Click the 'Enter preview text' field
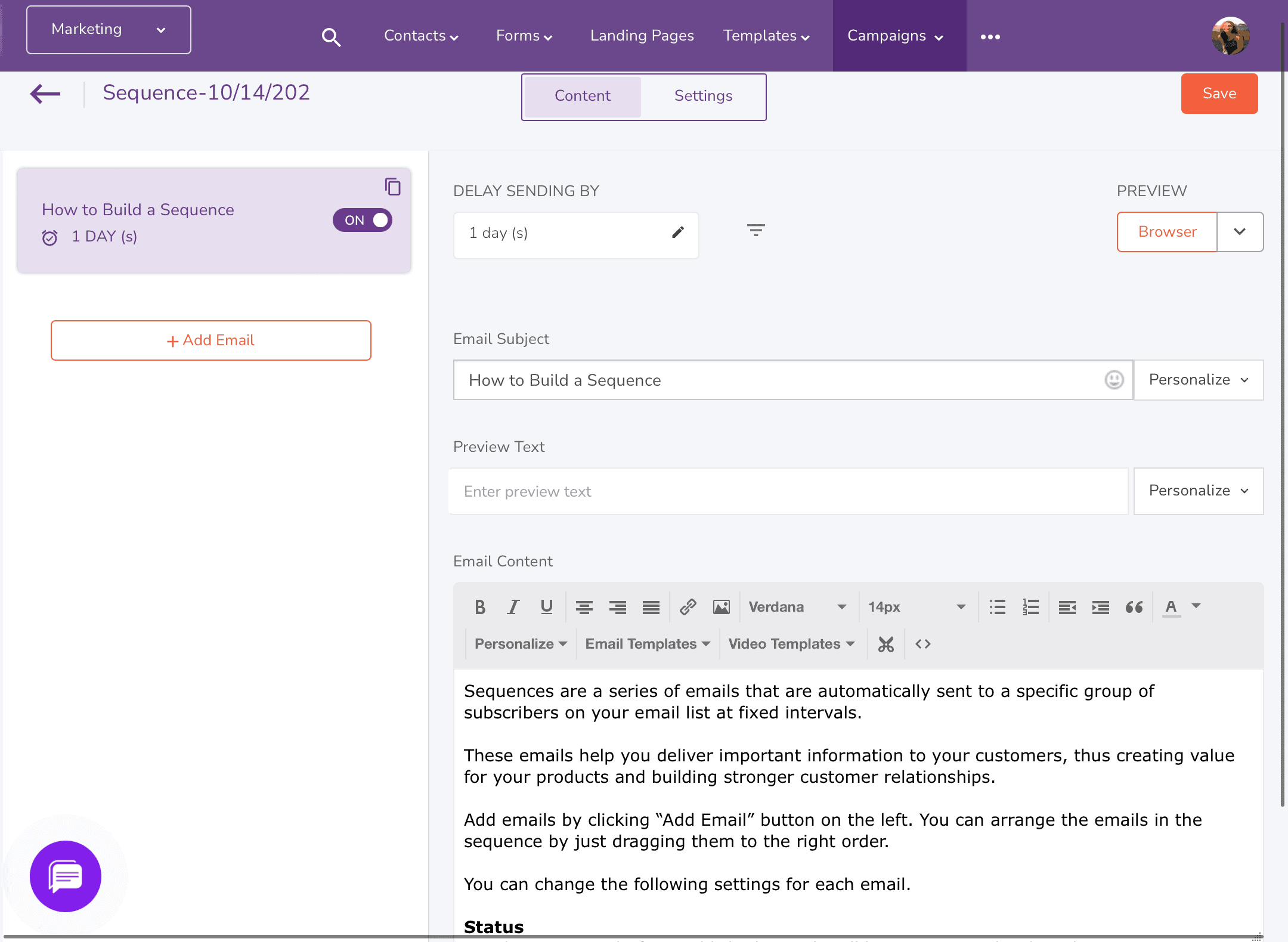The image size is (1288, 942). [x=788, y=491]
